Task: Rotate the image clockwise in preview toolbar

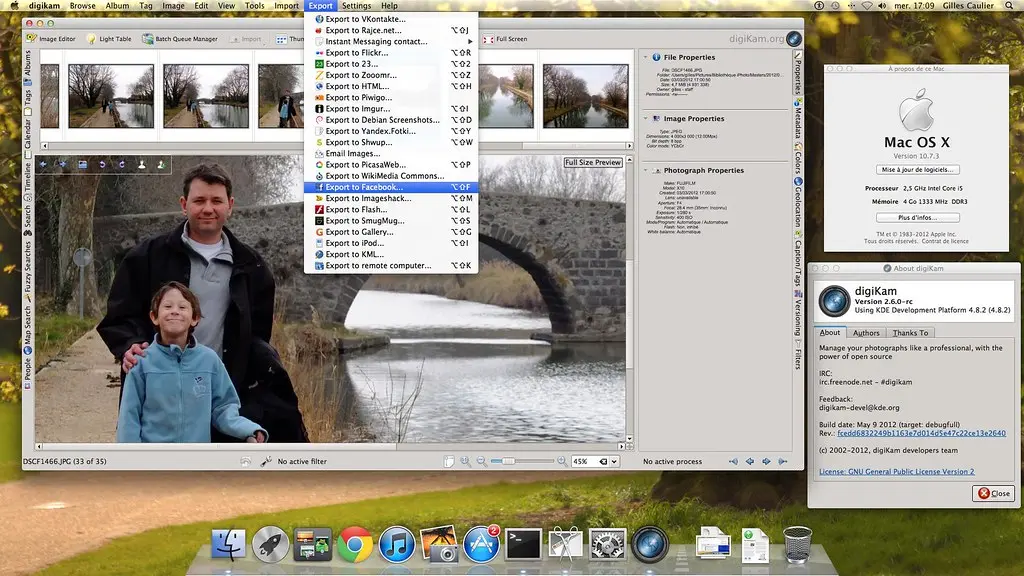Action: click(x=122, y=164)
